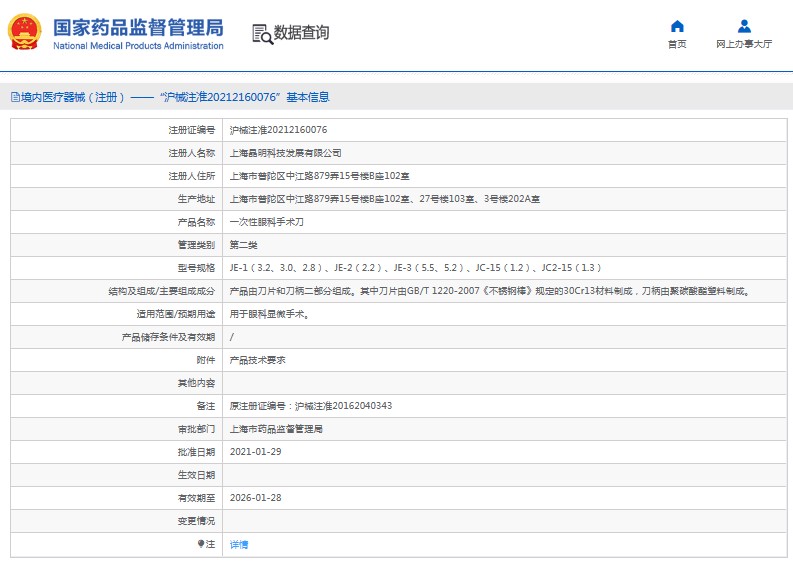
Task: Click the 适用范围/预期用途 label
Action: 176,314
